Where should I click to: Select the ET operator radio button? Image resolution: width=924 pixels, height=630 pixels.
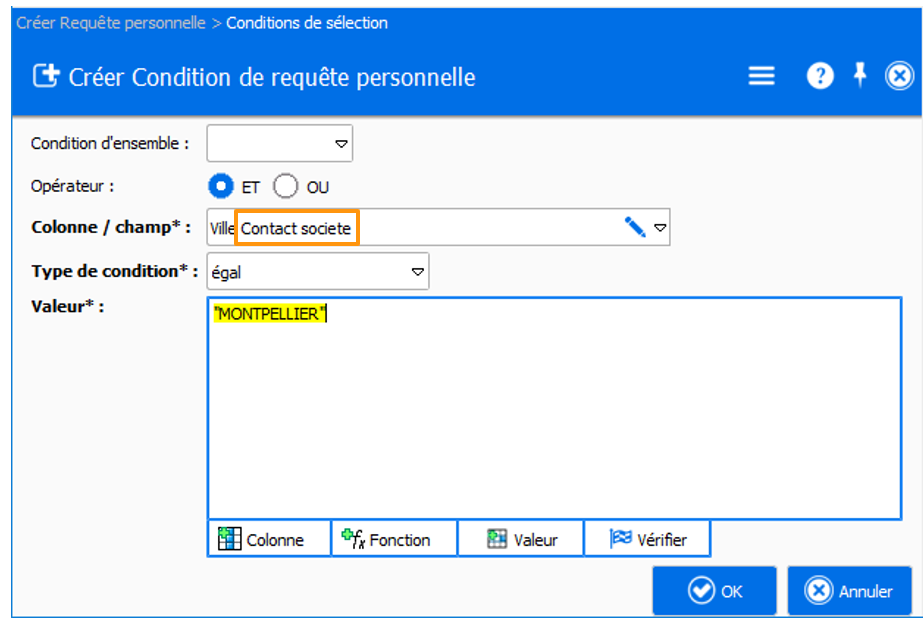tap(220, 187)
